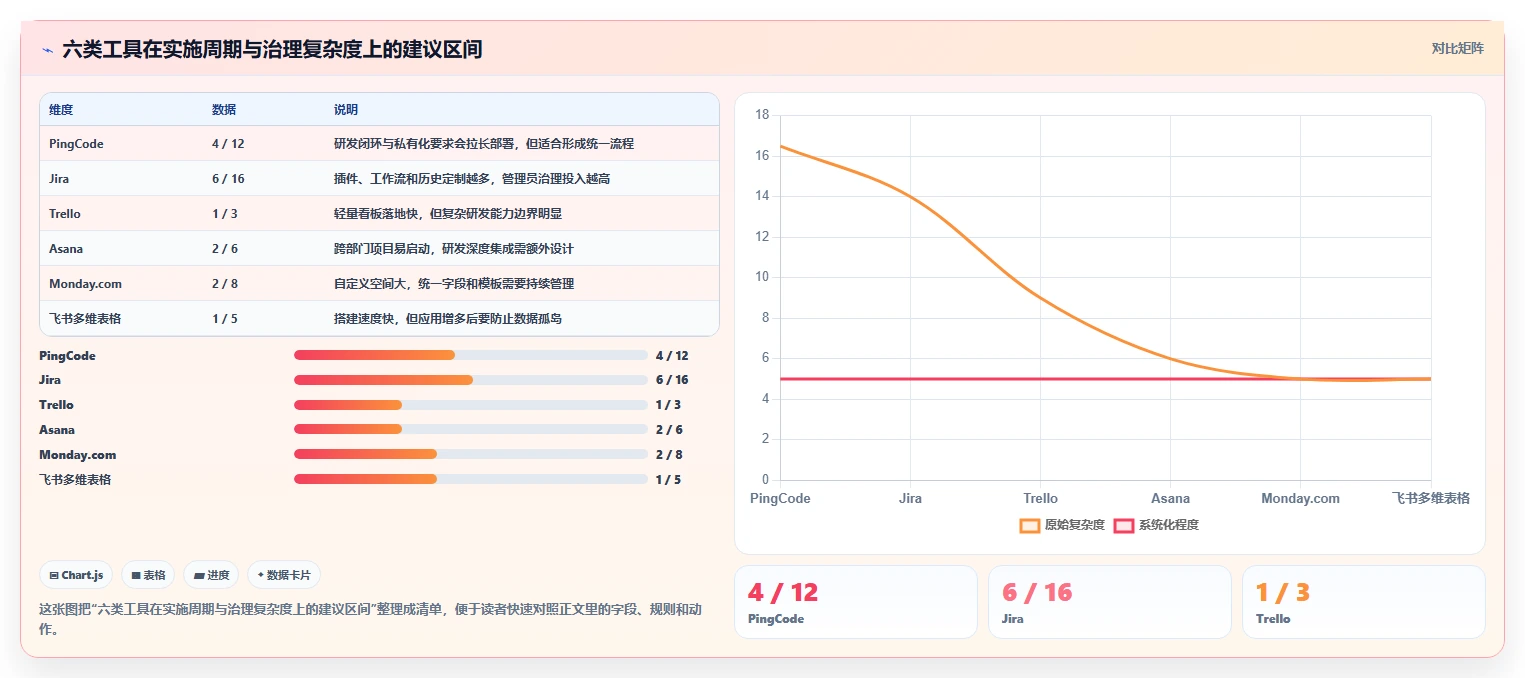Click the lightning icon beside the title
1525x678 pixels.
click(x=47, y=49)
